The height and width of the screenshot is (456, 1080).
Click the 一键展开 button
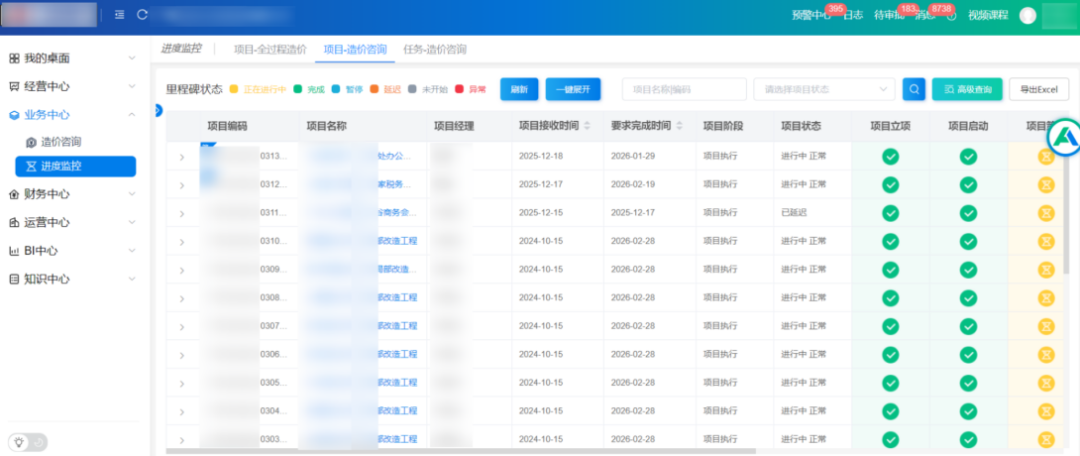click(x=573, y=89)
